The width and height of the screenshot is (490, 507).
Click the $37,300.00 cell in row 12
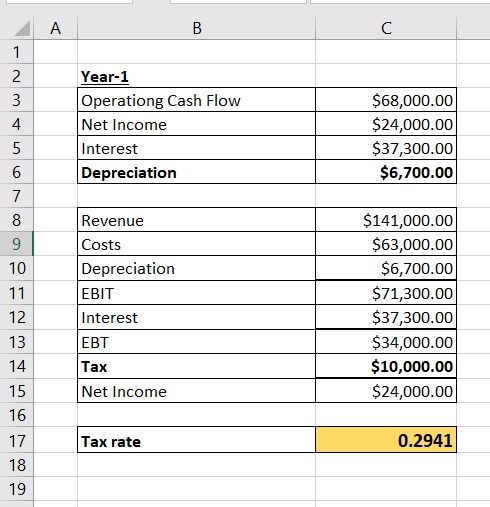pos(386,317)
